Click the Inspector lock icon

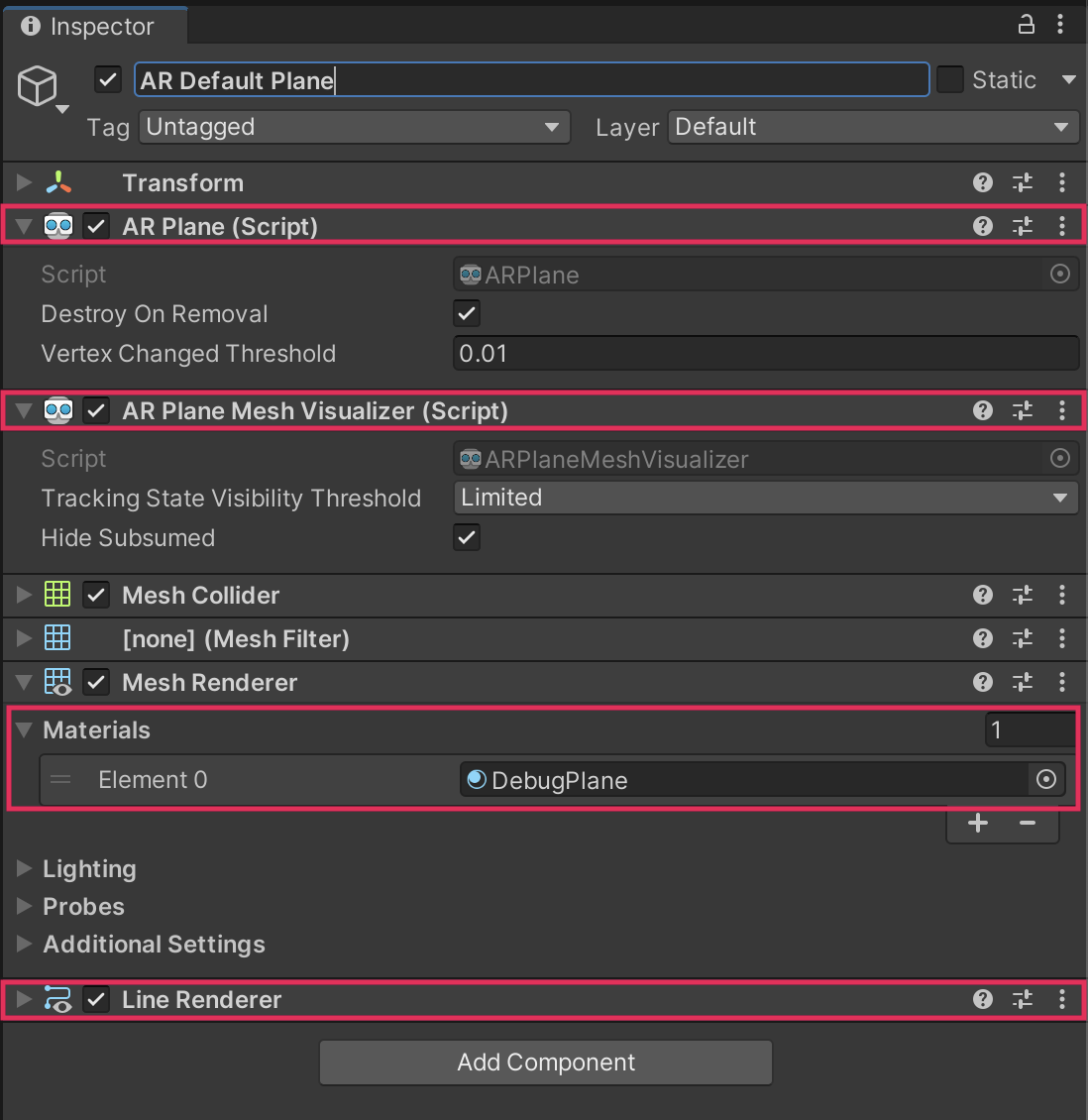(1027, 25)
